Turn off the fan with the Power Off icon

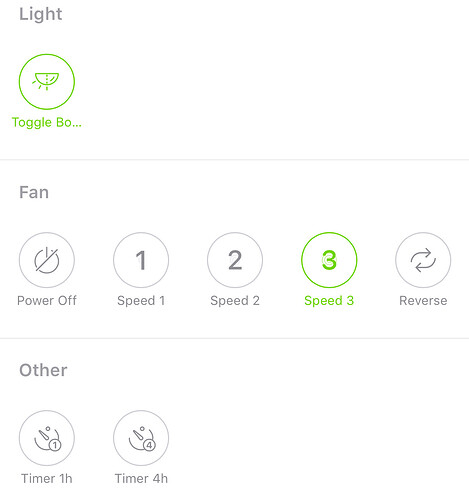point(47,260)
